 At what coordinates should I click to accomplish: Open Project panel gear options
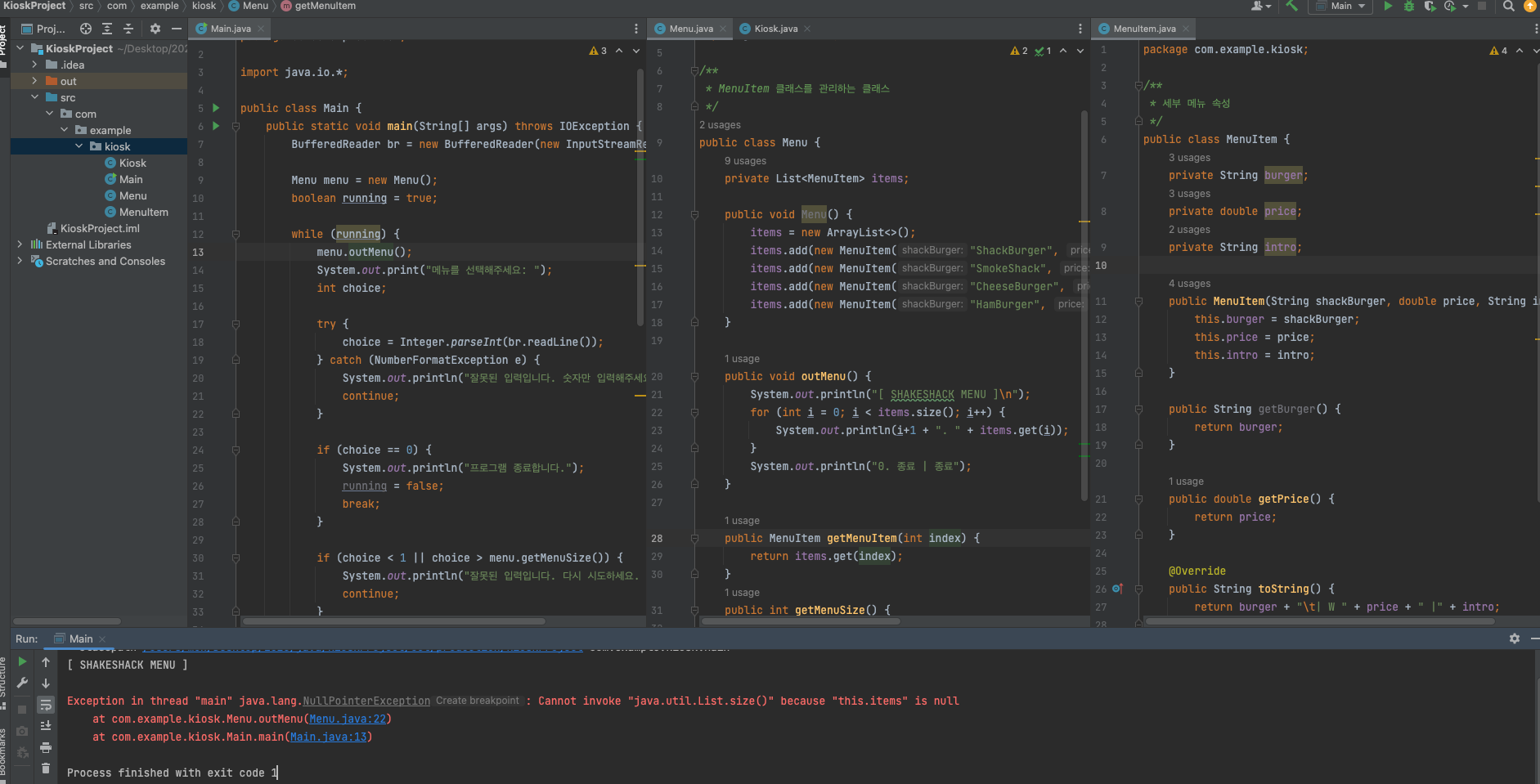pyautogui.click(x=155, y=29)
